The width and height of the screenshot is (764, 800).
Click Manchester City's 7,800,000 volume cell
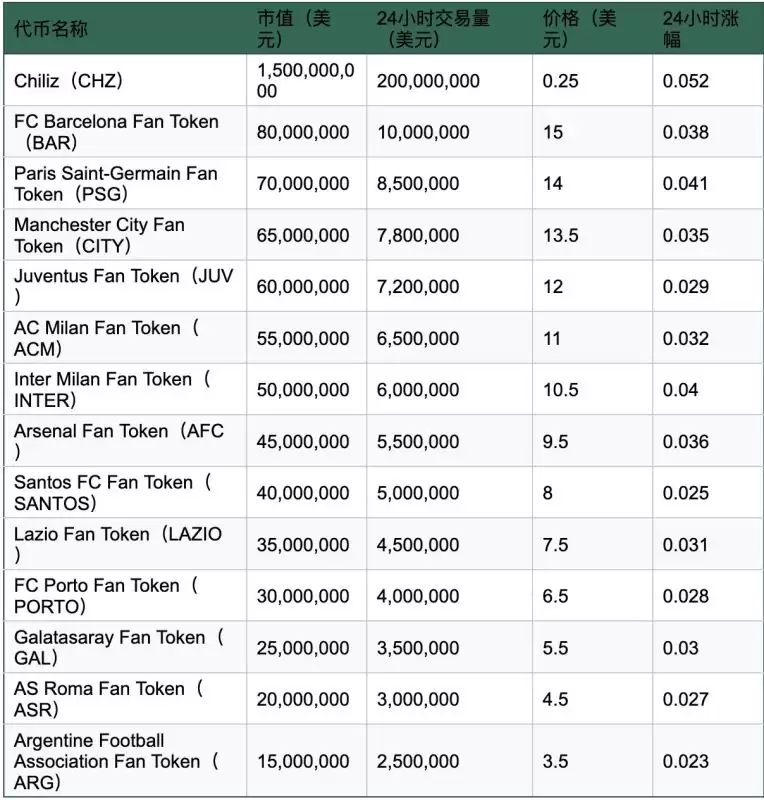(418, 236)
